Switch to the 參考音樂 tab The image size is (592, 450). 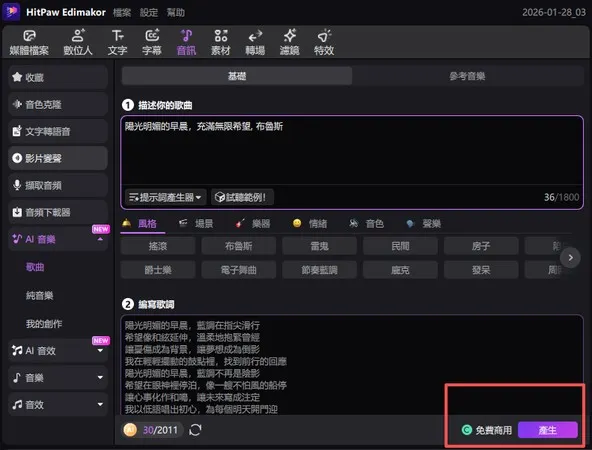467,76
